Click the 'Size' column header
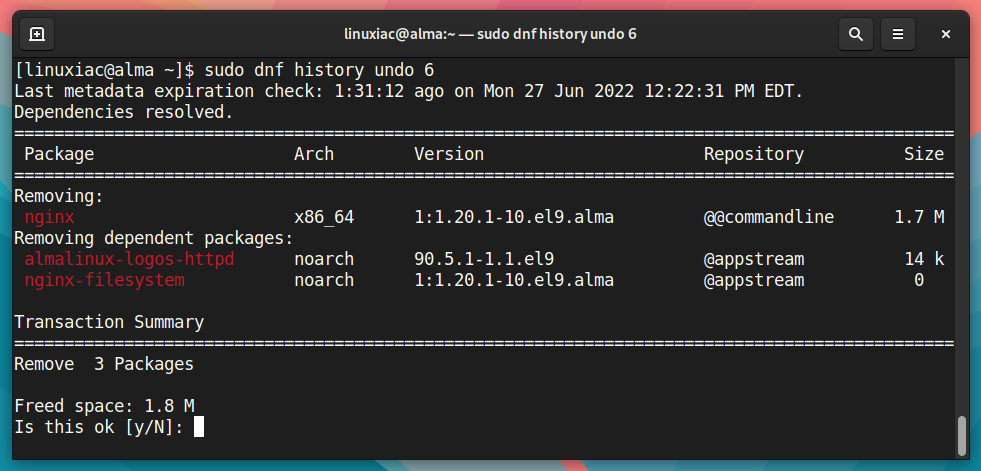981x471 pixels. (x=924, y=154)
